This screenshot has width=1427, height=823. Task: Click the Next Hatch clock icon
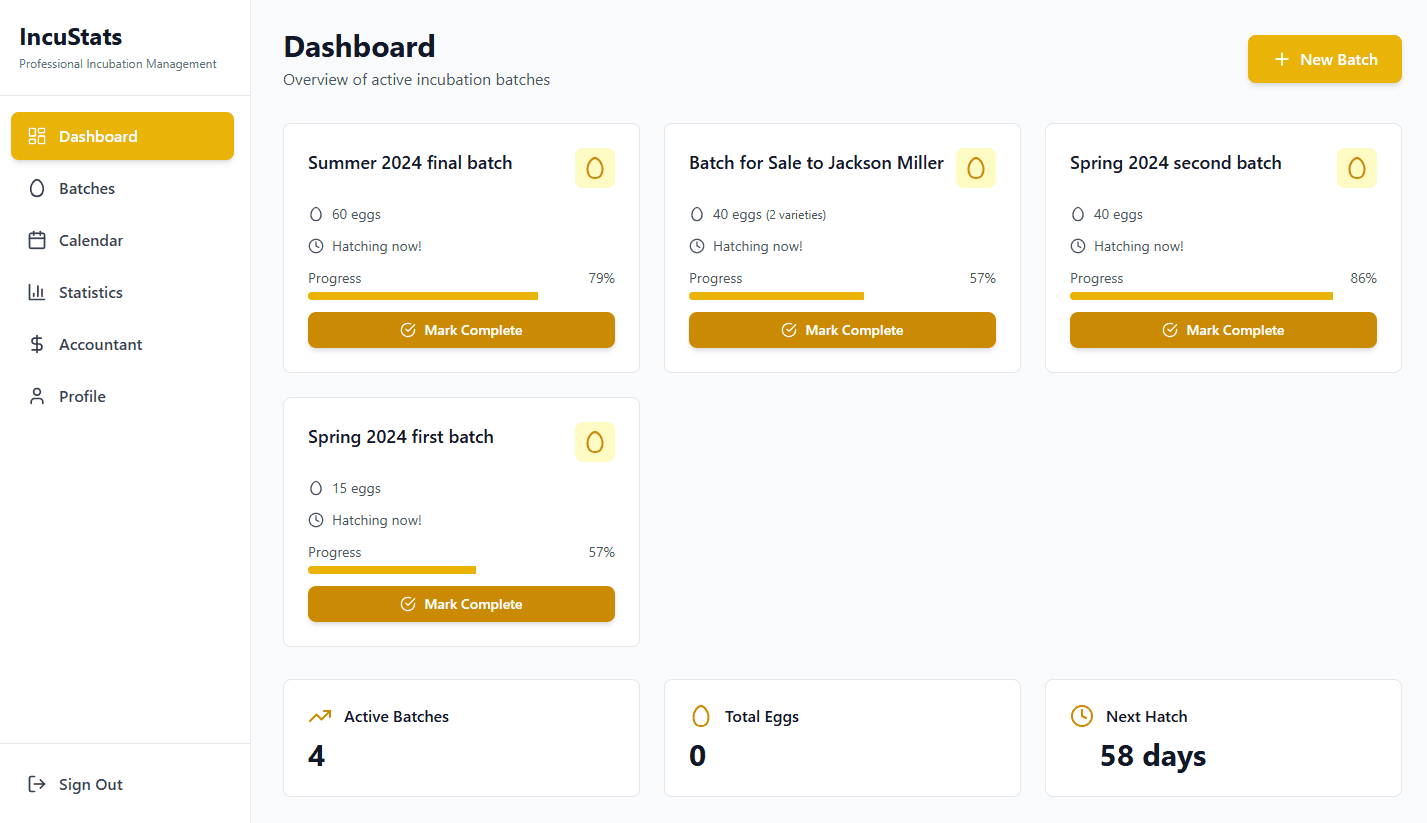(x=1082, y=716)
